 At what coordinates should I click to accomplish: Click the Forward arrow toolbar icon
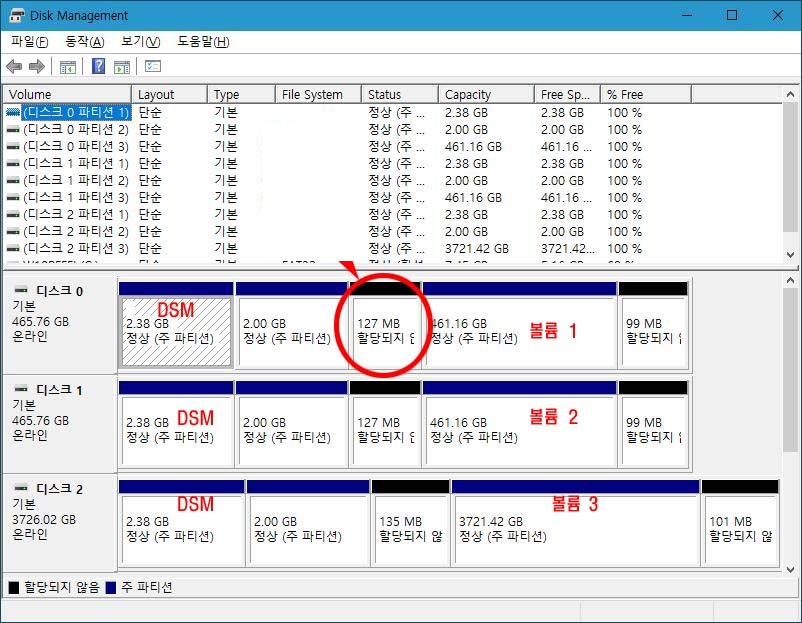click(x=37, y=67)
